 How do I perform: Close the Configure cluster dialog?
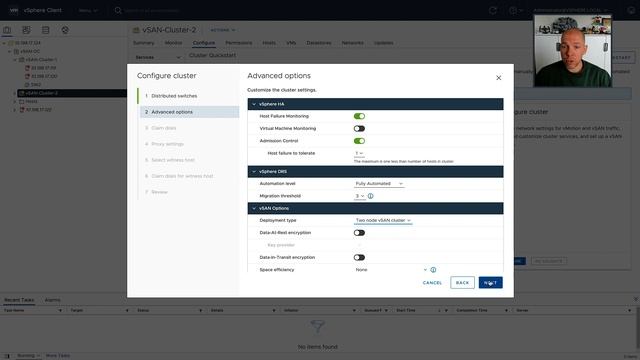(498, 78)
